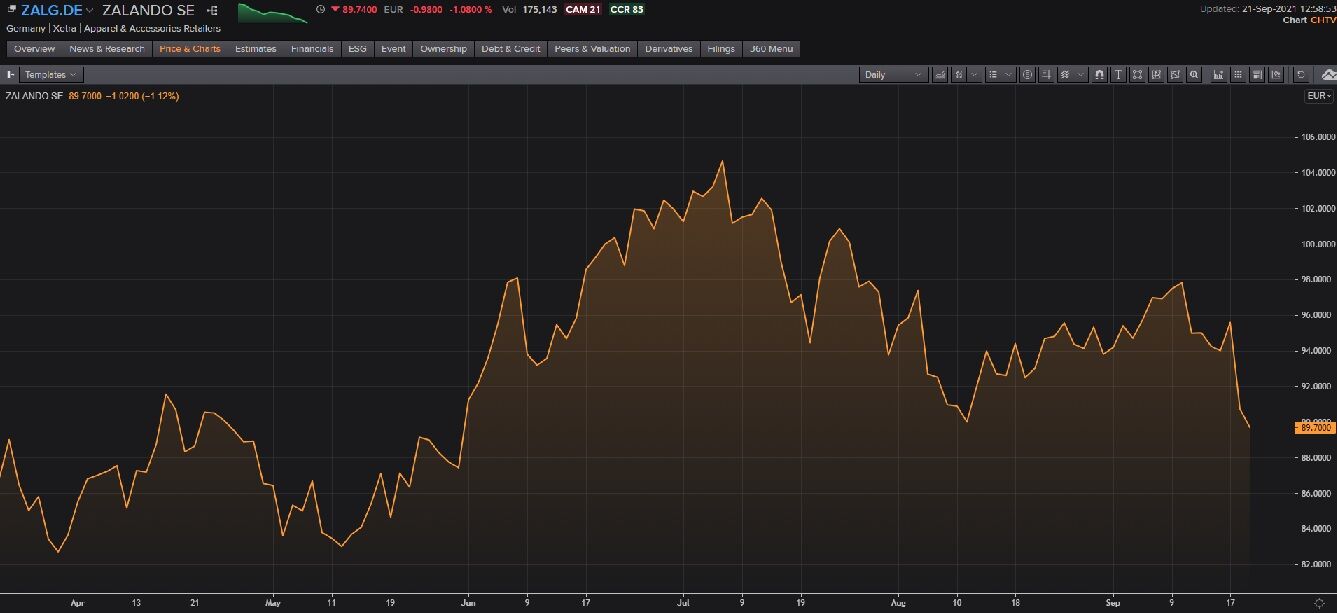Click the chart export icon before refresh

tap(1276, 75)
